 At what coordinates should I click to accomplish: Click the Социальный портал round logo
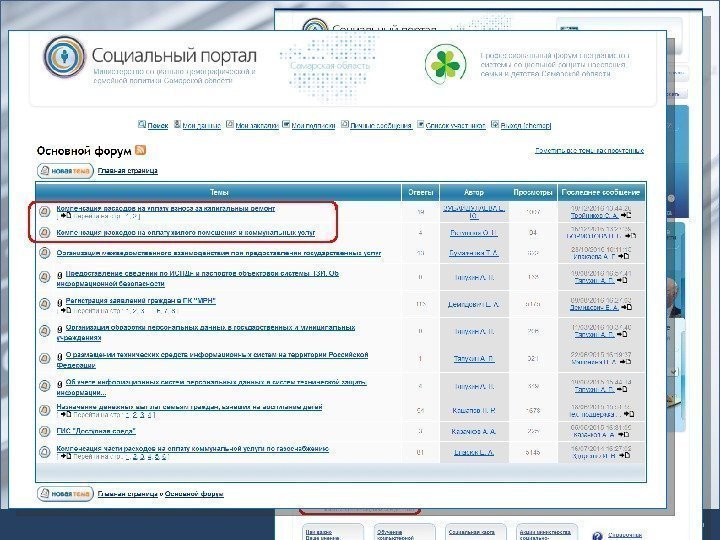pyautogui.click(x=64, y=57)
